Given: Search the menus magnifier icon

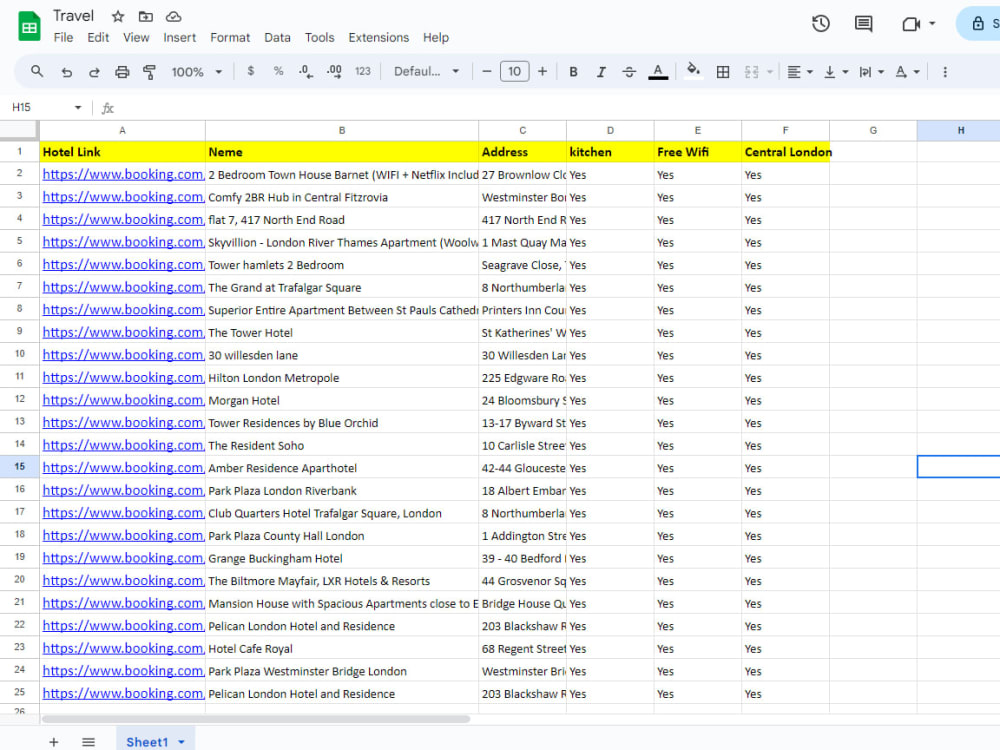Looking at the screenshot, I should (x=37, y=71).
